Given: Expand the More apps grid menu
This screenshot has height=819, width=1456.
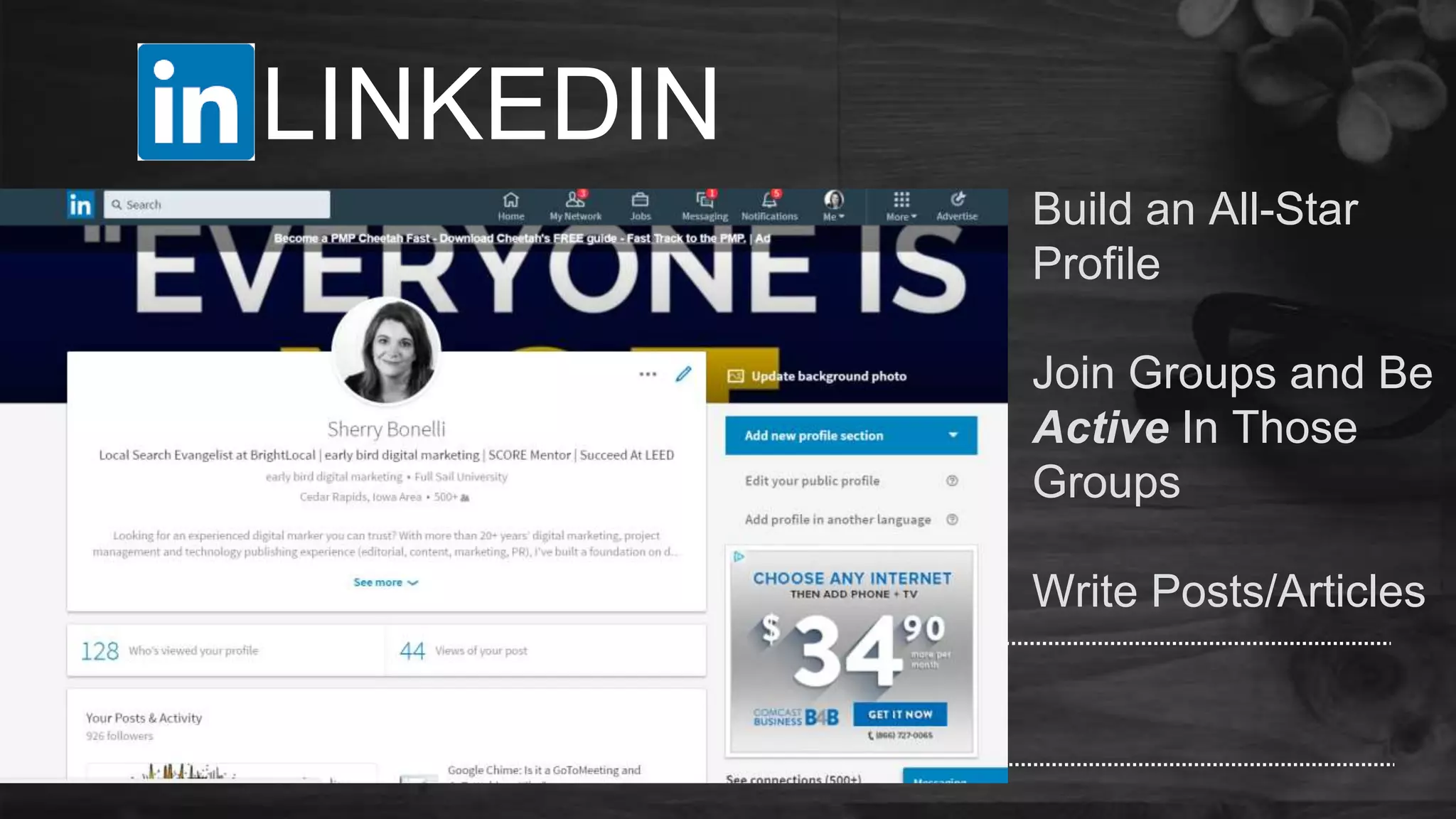Looking at the screenshot, I should click(901, 206).
